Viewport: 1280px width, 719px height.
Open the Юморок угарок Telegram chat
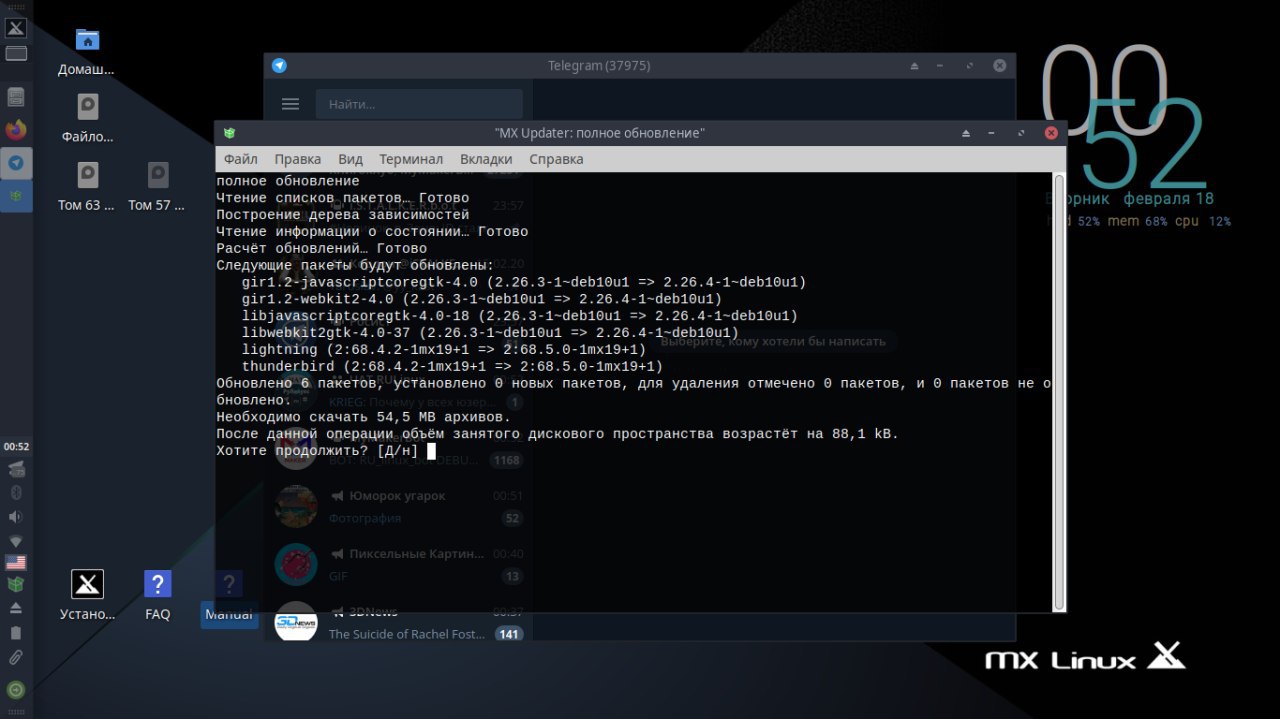coord(398,507)
